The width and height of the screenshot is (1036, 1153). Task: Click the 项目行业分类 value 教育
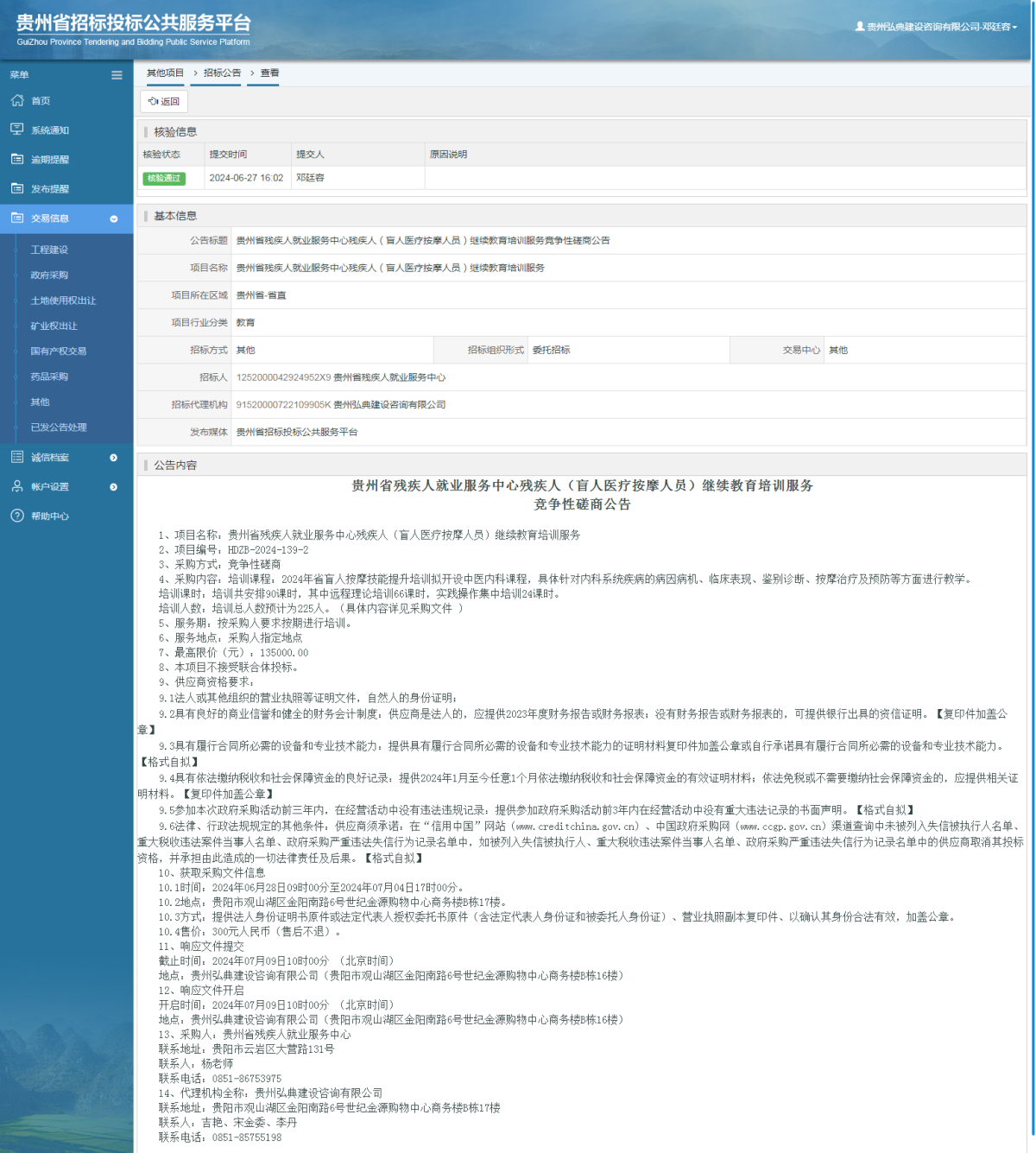coord(245,323)
